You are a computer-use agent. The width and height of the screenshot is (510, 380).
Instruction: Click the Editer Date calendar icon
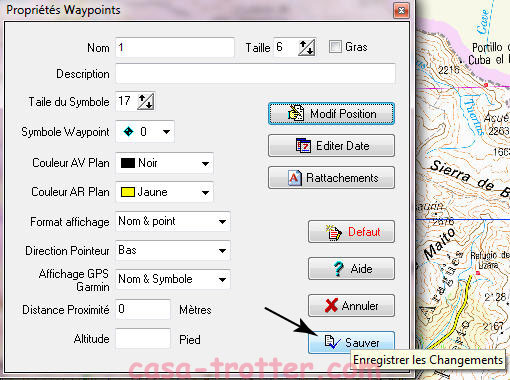click(303, 145)
